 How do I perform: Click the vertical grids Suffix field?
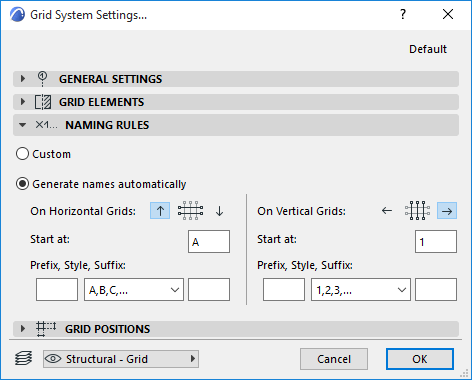[436, 290]
